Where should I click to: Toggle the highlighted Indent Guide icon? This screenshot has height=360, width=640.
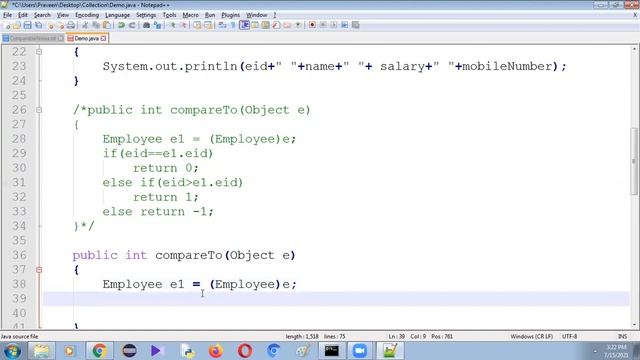click(244, 25)
